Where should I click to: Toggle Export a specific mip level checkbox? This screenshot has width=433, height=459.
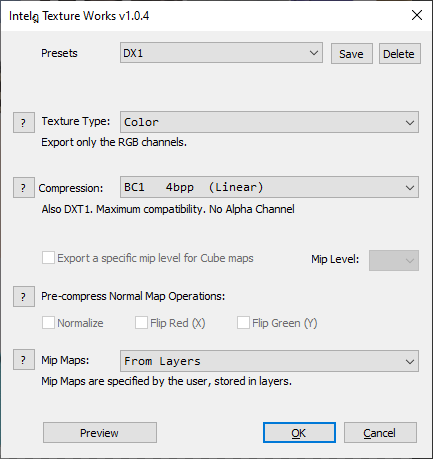click(x=48, y=258)
